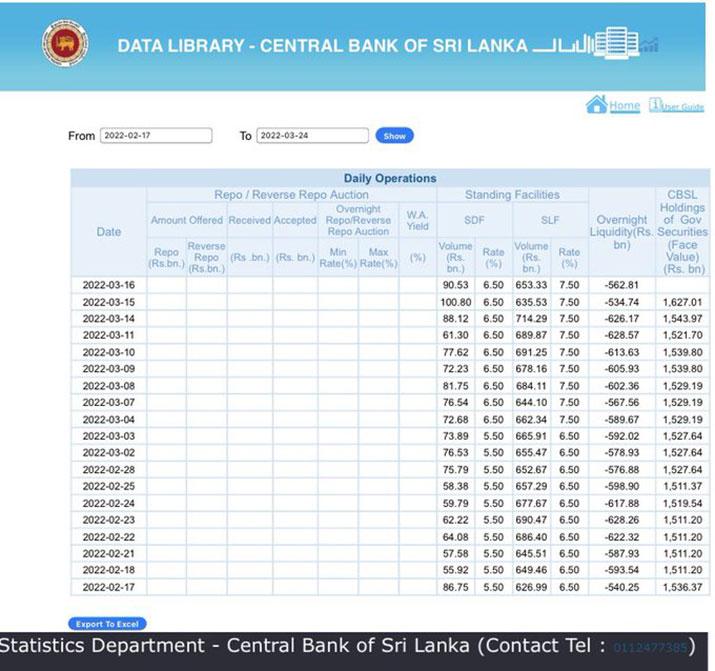Select the date cell 2022-03-09
This screenshot has width=715, height=671.
[x=109, y=369]
